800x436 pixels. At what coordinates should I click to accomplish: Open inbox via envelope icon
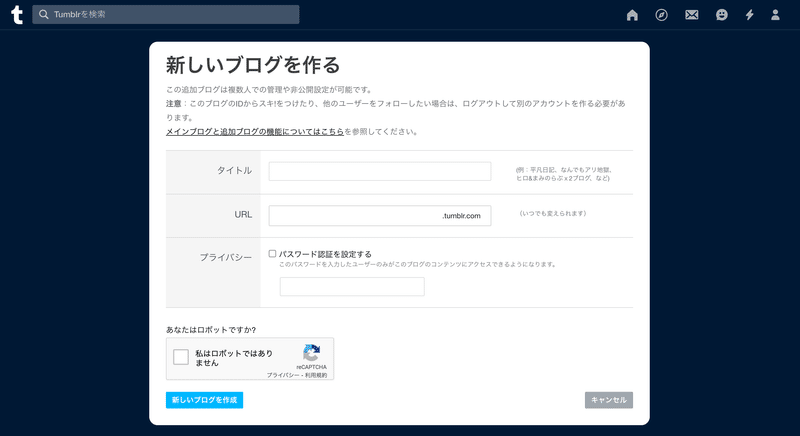[x=692, y=15]
